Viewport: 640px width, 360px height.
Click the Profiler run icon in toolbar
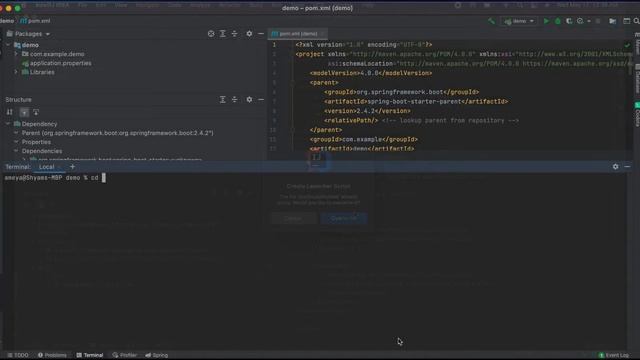coord(580,21)
